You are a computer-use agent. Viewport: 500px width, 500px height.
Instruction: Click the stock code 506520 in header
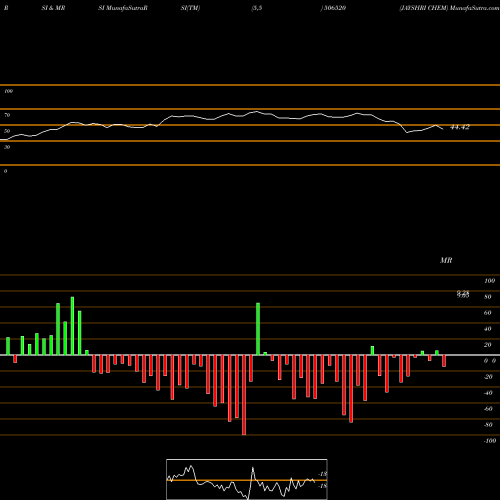[x=335, y=8]
